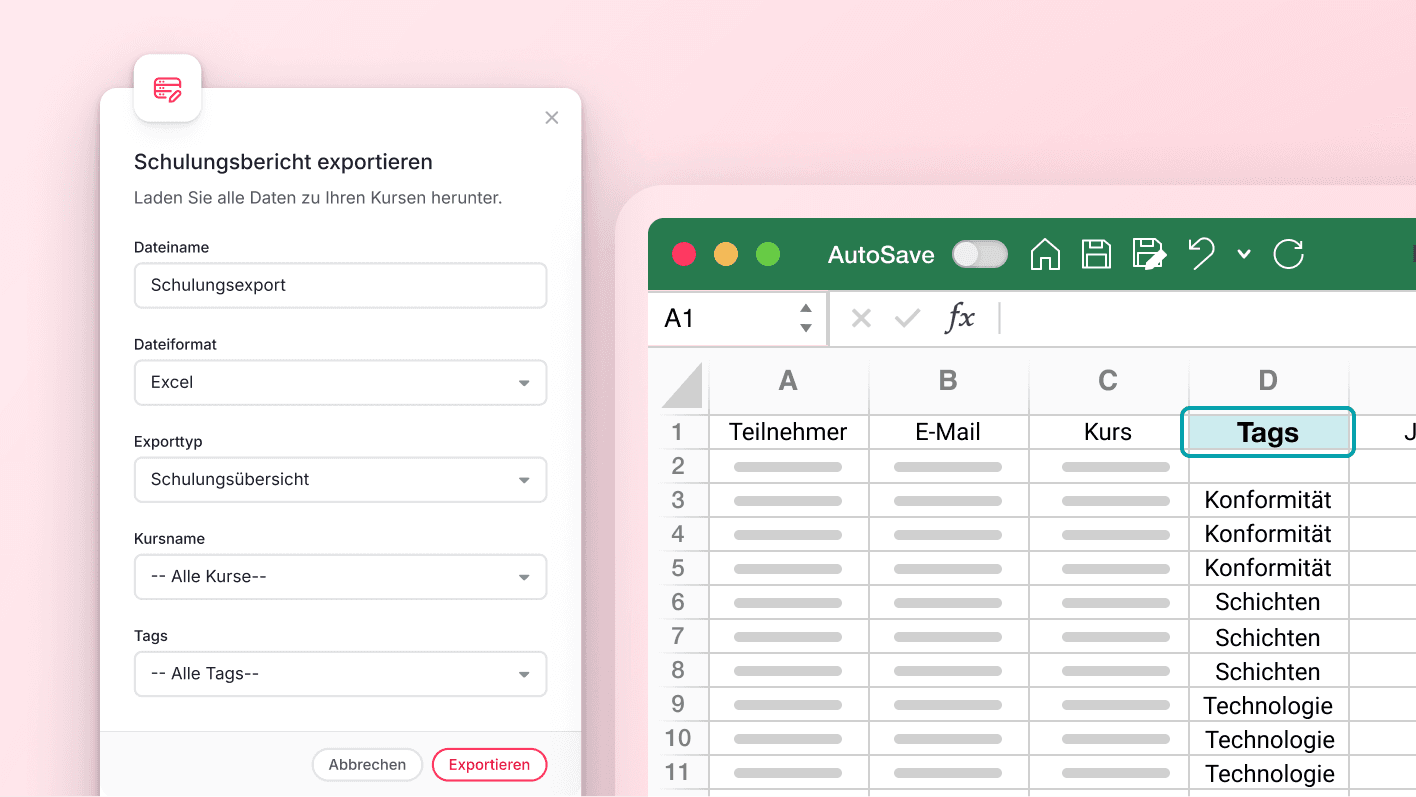
Task: Select row 2 header number
Action: point(677,466)
